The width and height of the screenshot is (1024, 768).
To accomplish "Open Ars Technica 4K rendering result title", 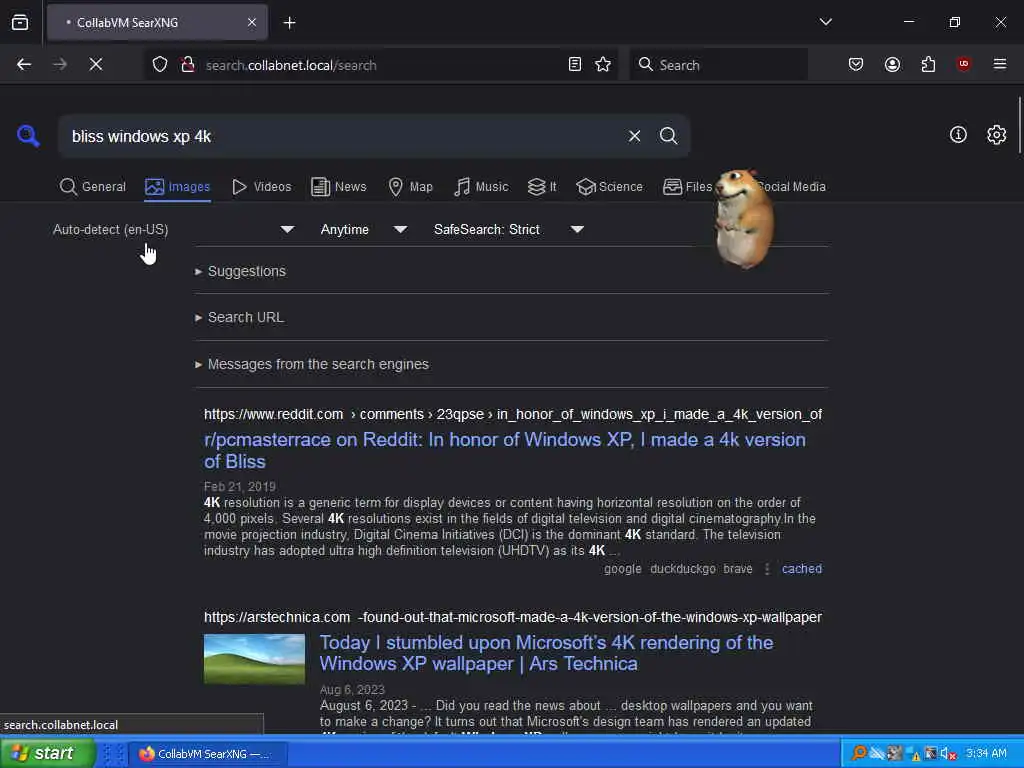I will [546, 653].
